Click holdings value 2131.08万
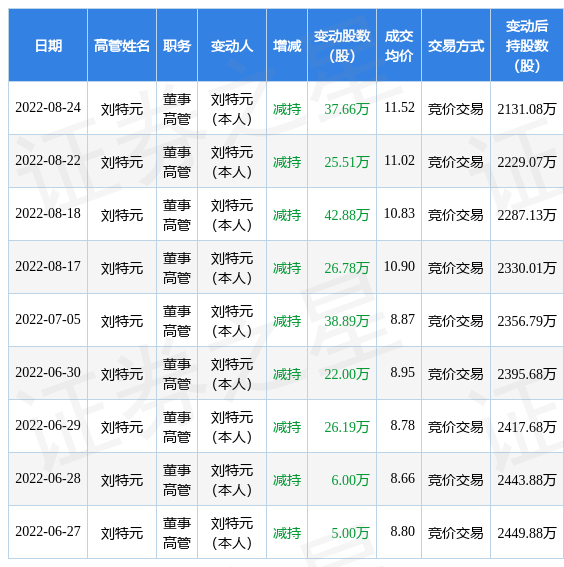This screenshot has width=564, height=567. tap(527, 109)
